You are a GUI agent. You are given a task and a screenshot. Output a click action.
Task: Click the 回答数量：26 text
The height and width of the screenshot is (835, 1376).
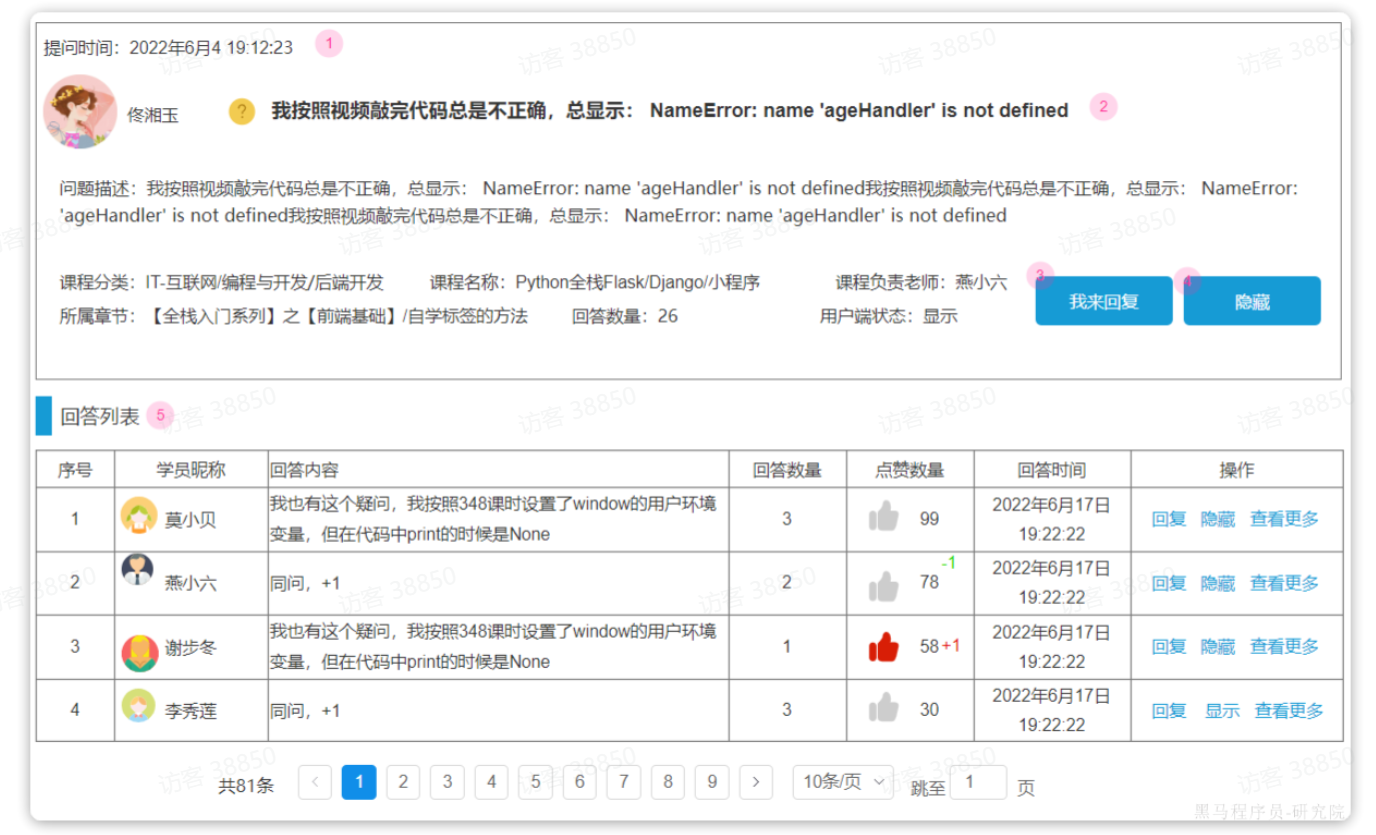(625, 316)
